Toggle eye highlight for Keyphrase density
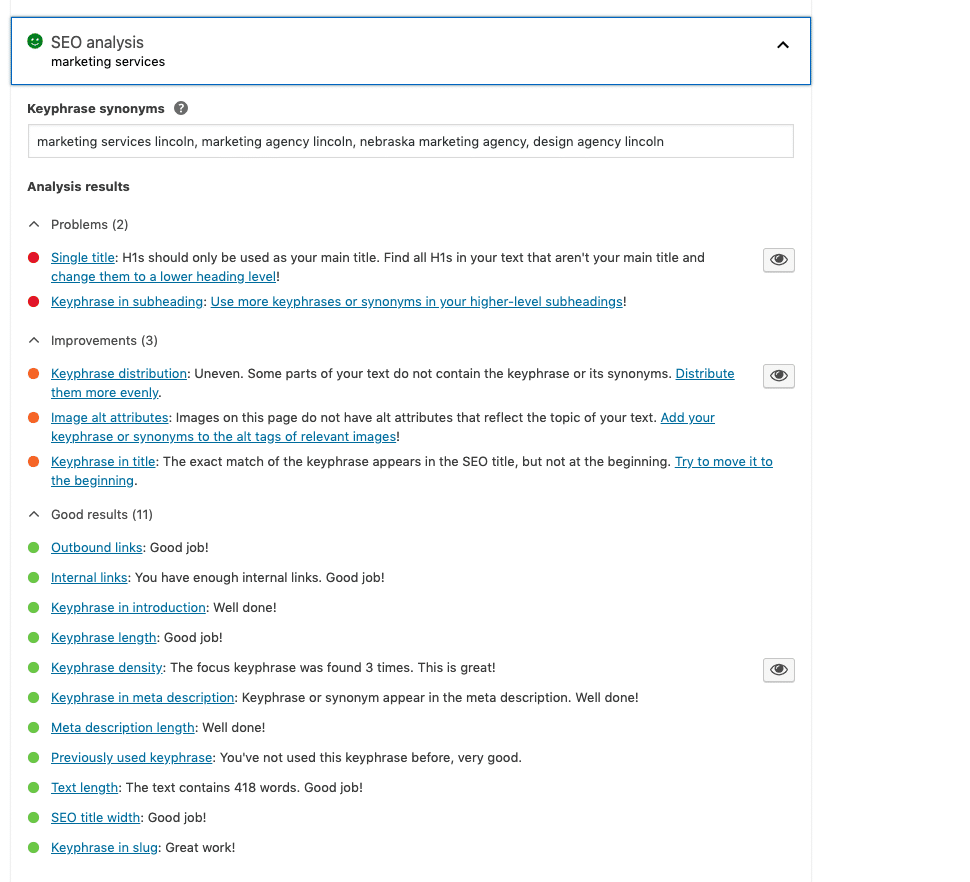The height and width of the screenshot is (882, 970). [x=778, y=670]
